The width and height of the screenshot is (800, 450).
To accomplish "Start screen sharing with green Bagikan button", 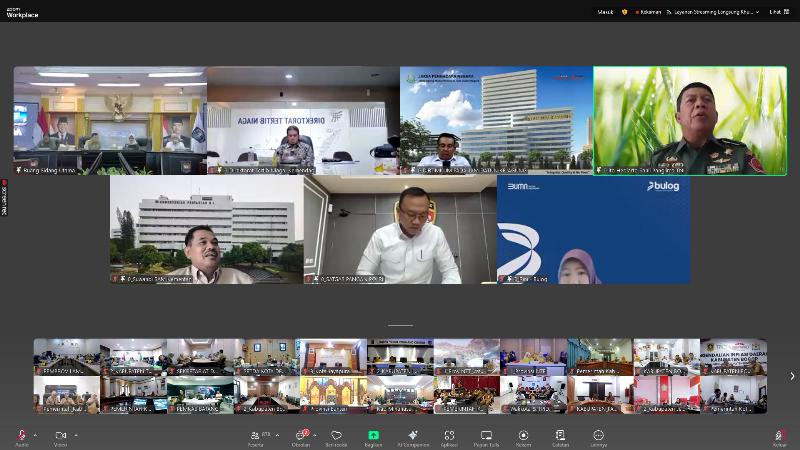I will (373, 436).
